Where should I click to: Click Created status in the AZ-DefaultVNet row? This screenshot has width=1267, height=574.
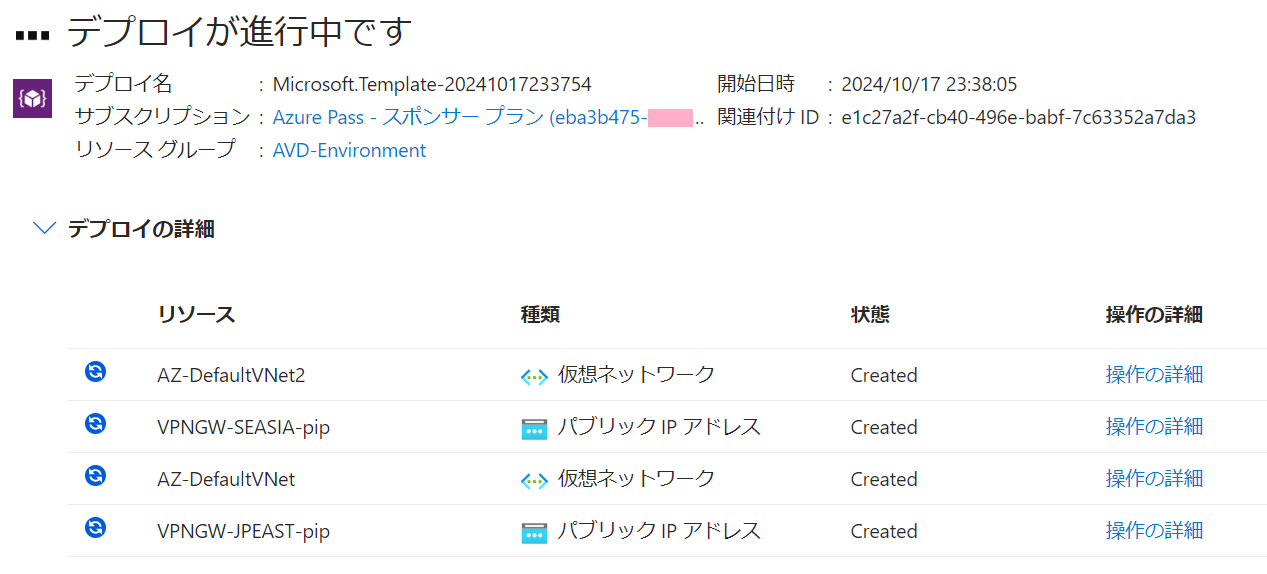[x=884, y=479]
